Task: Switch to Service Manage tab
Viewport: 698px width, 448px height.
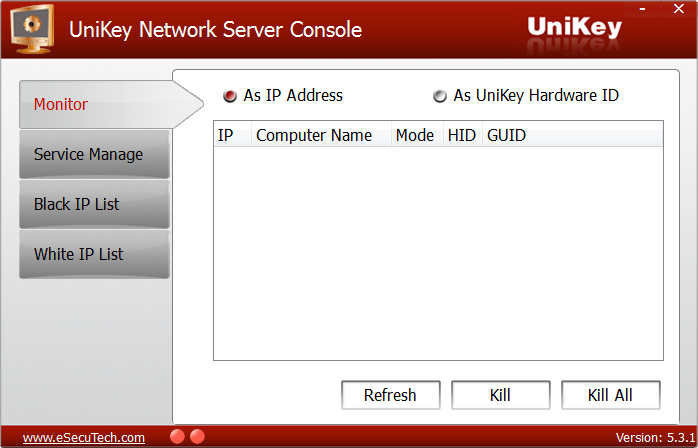Action: [94, 154]
